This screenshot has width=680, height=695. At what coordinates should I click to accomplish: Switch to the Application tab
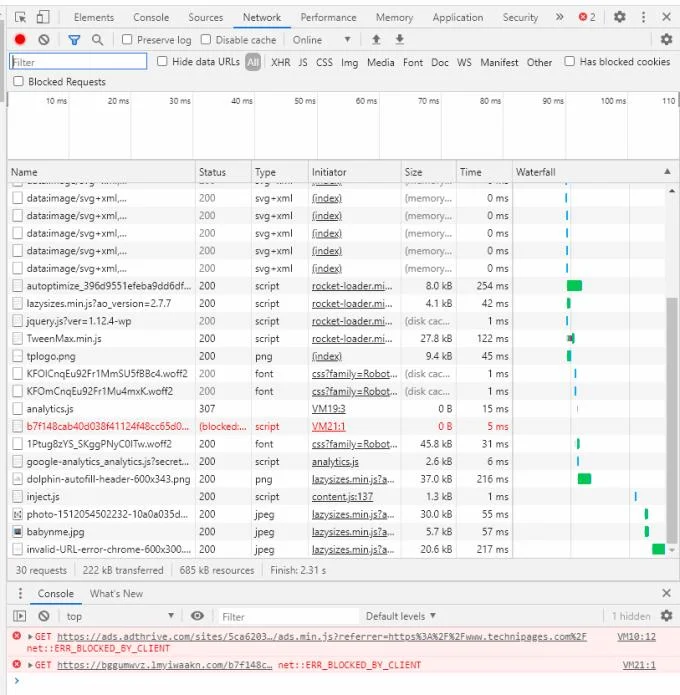458,17
